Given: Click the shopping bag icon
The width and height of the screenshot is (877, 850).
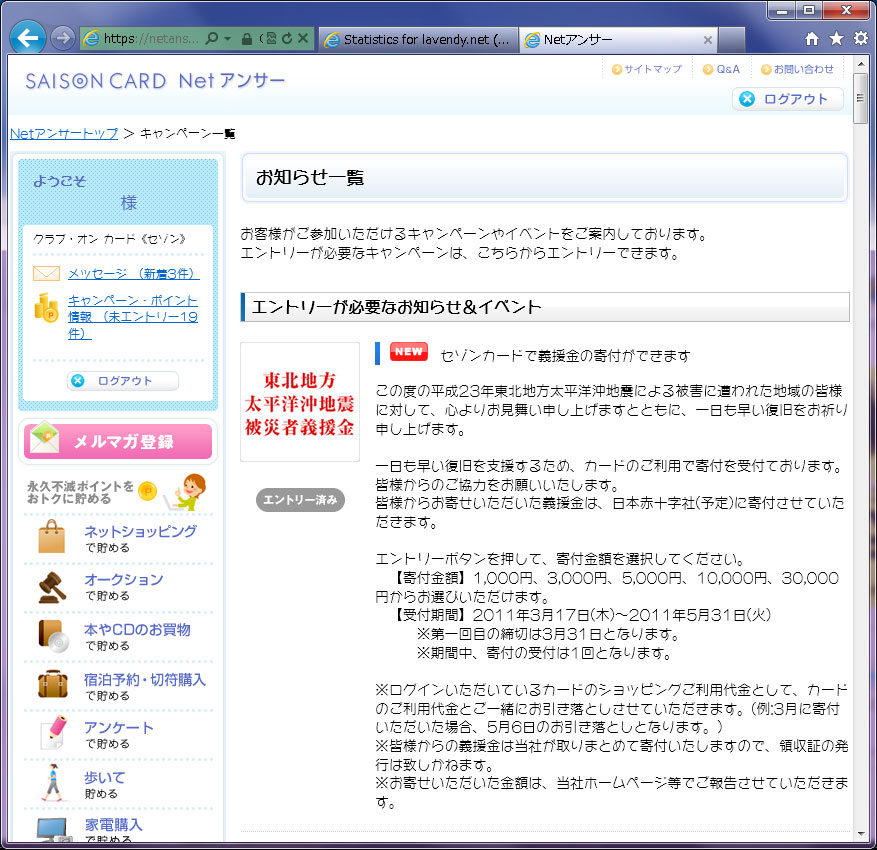Looking at the screenshot, I should 51,537.
